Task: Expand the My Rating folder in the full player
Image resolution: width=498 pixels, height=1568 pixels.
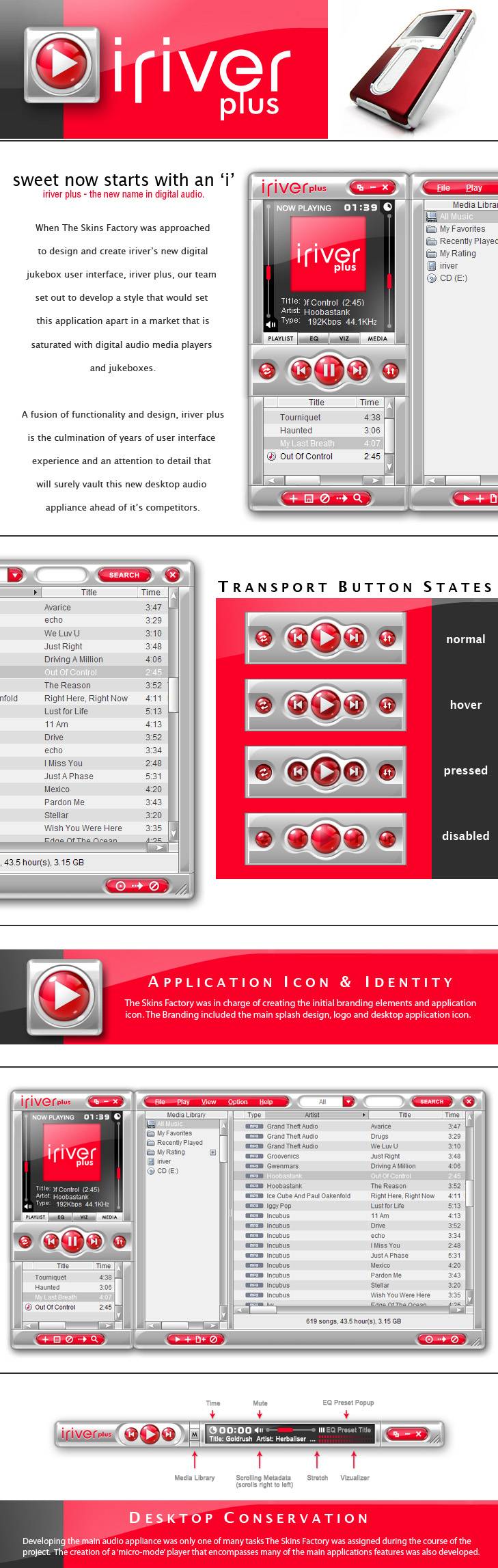Action: pyautogui.click(x=212, y=1152)
